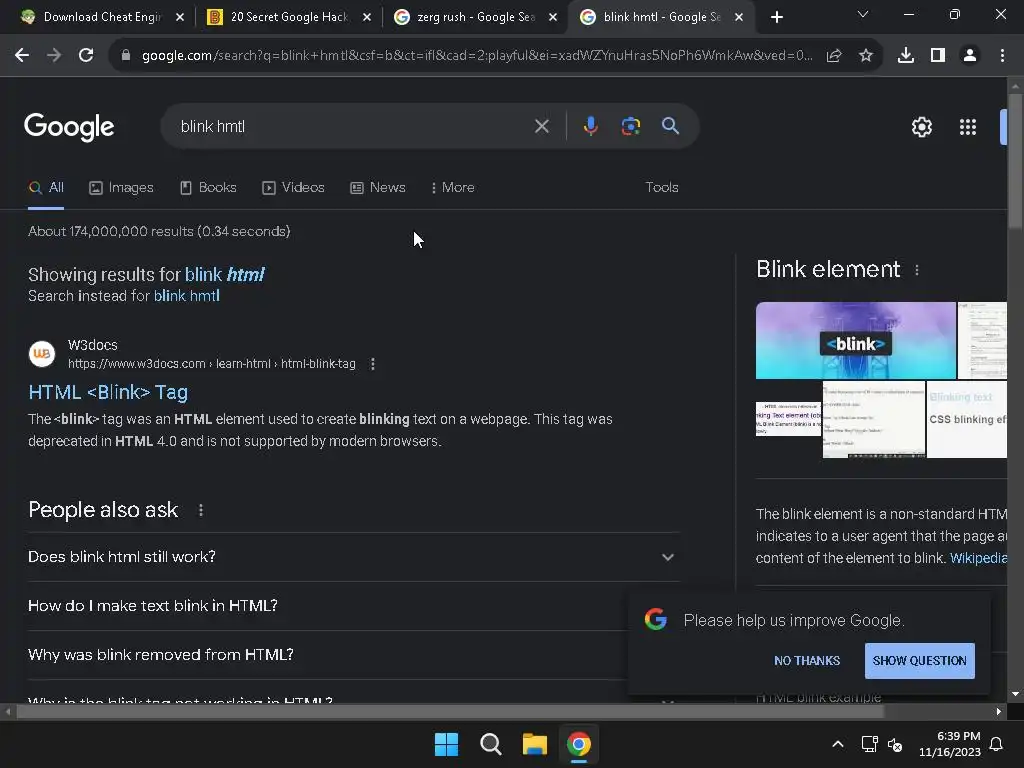Search instead for 'blink hmtl' link
The width and height of the screenshot is (1024, 768).
click(186, 296)
